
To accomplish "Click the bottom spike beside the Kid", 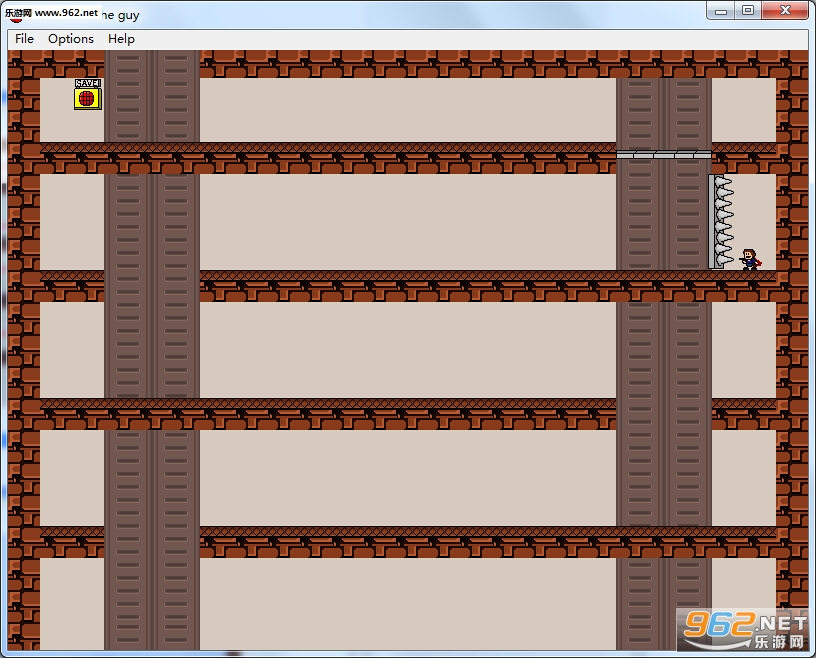I will pyautogui.click(x=723, y=259).
